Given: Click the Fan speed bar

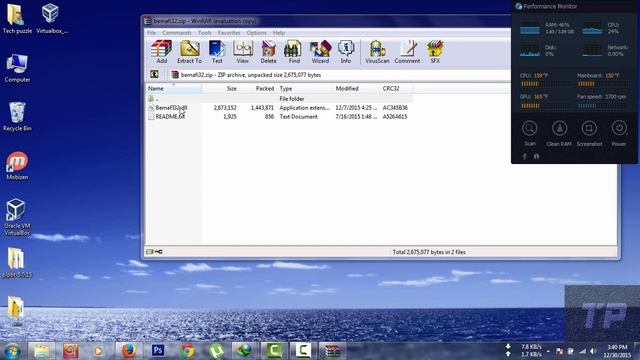Looking at the screenshot, I should (x=603, y=106).
